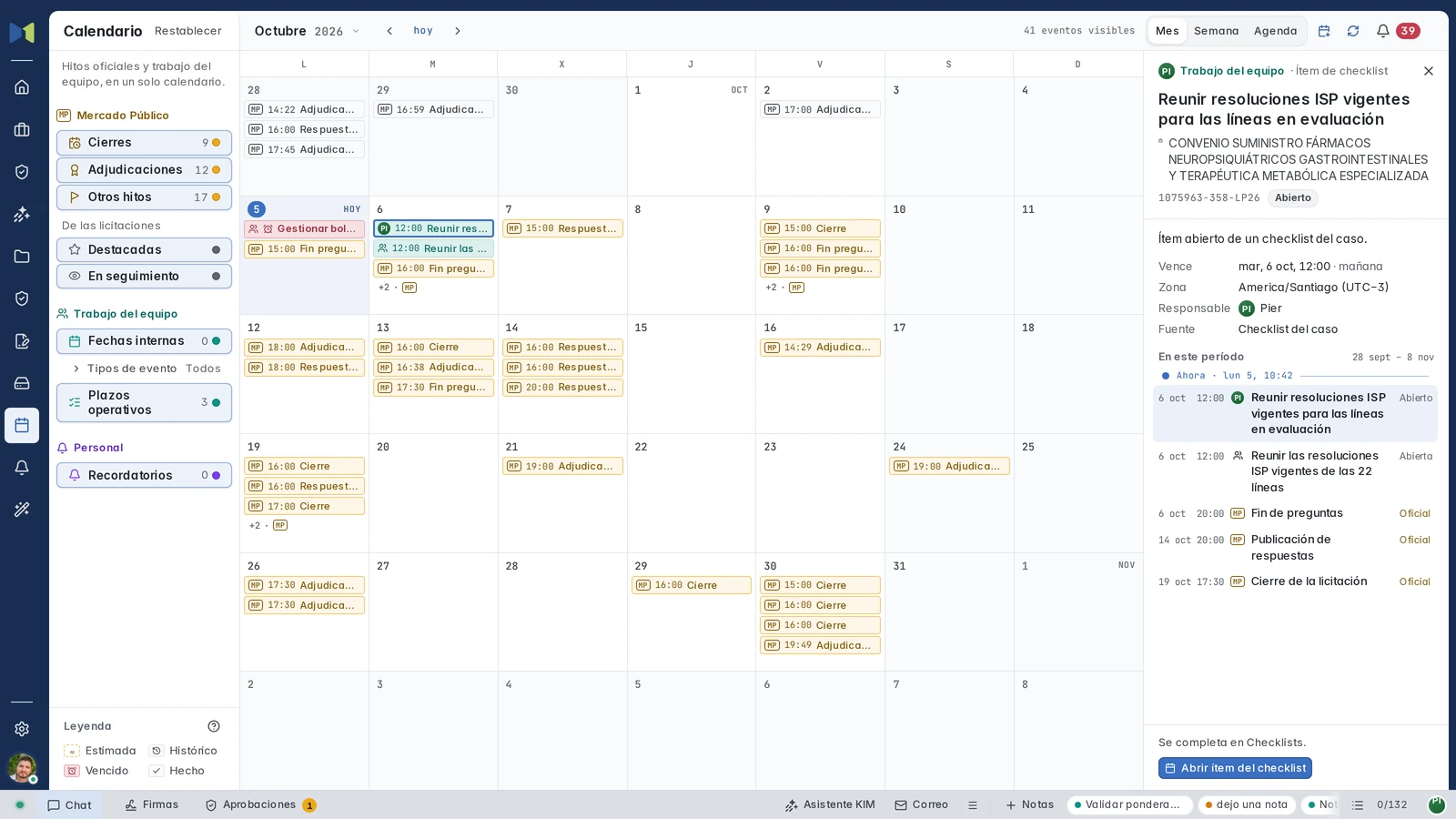Switch to Agenda view tab

[1275, 31]
